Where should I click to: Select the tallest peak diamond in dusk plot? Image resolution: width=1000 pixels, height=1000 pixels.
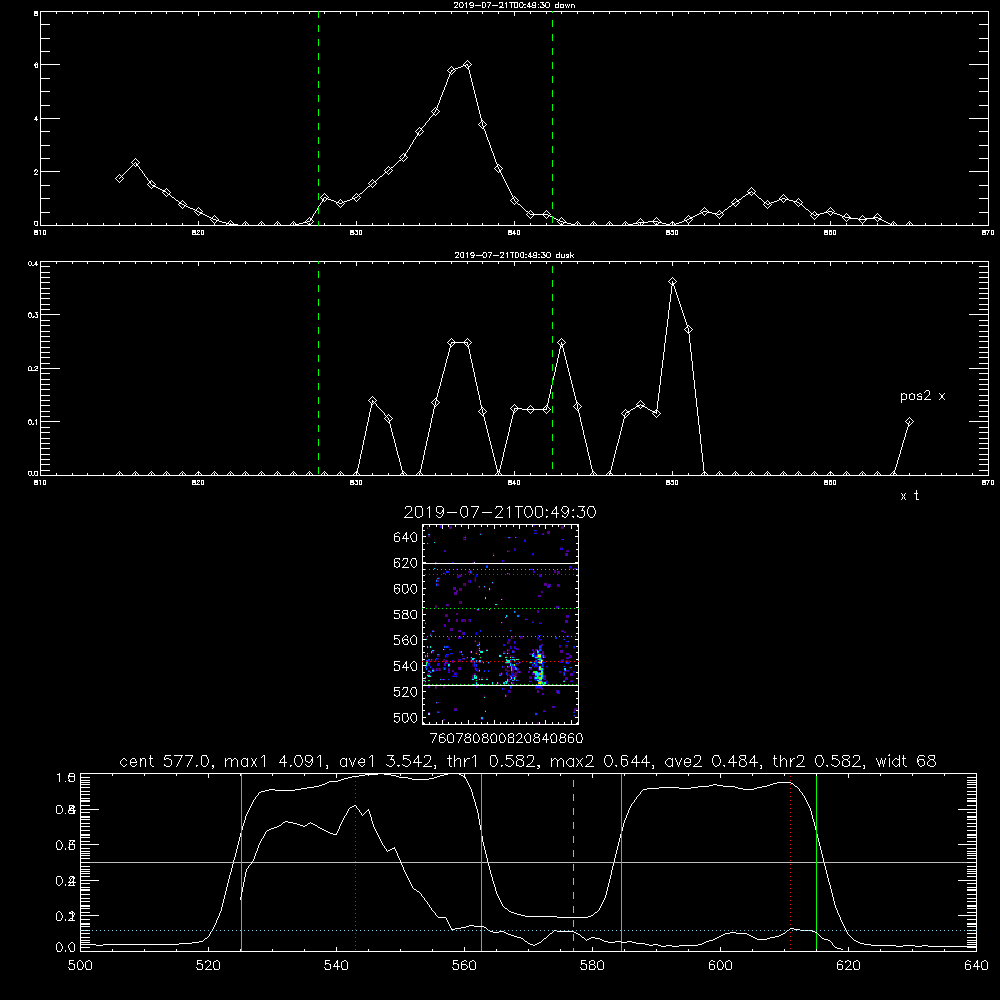pyautogui.click(x=672, y=282)
